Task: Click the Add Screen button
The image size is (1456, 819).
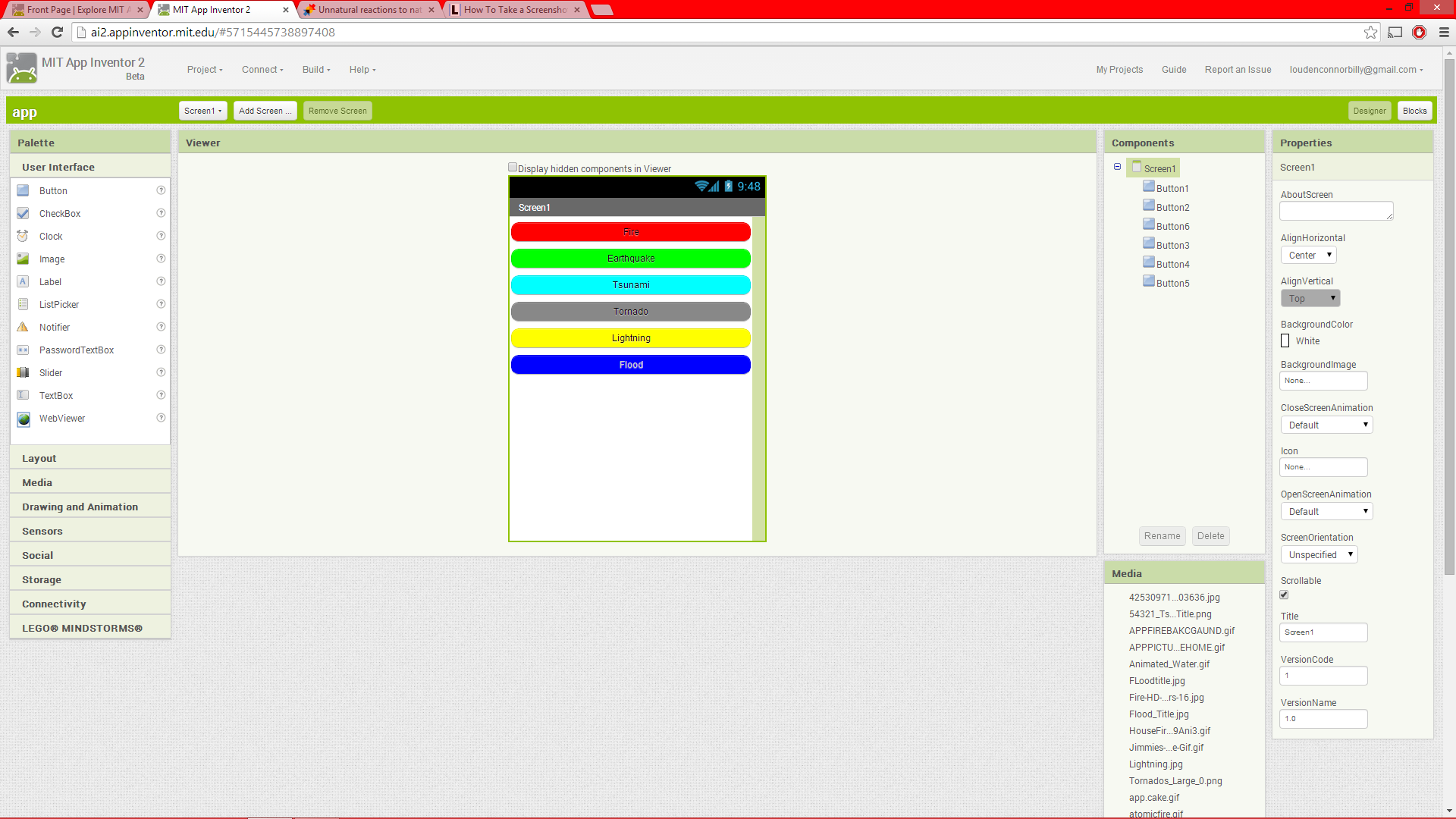Action: [265, 111]
